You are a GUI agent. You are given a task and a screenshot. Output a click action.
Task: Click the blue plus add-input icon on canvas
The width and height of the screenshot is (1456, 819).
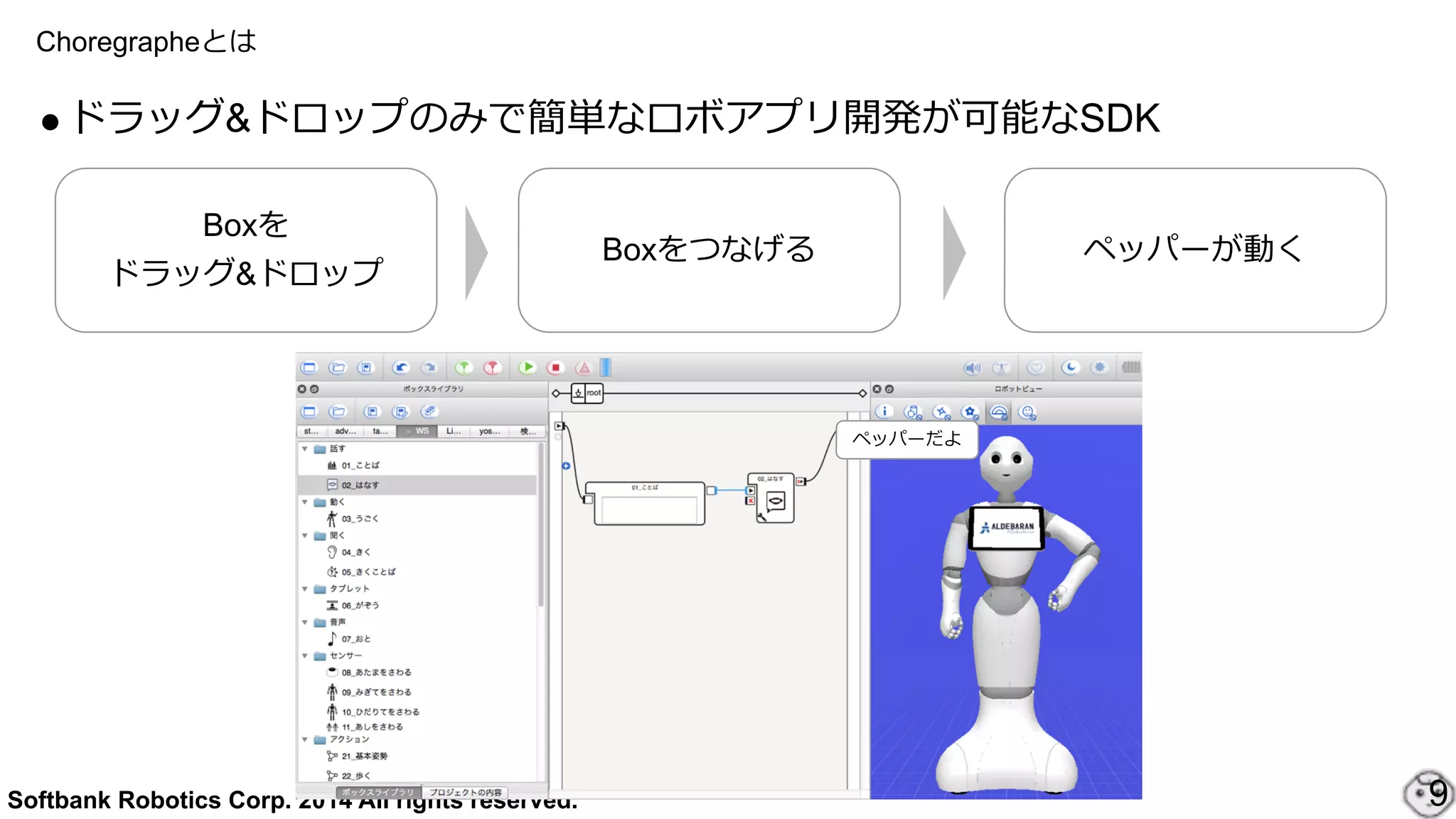point(567,466)
